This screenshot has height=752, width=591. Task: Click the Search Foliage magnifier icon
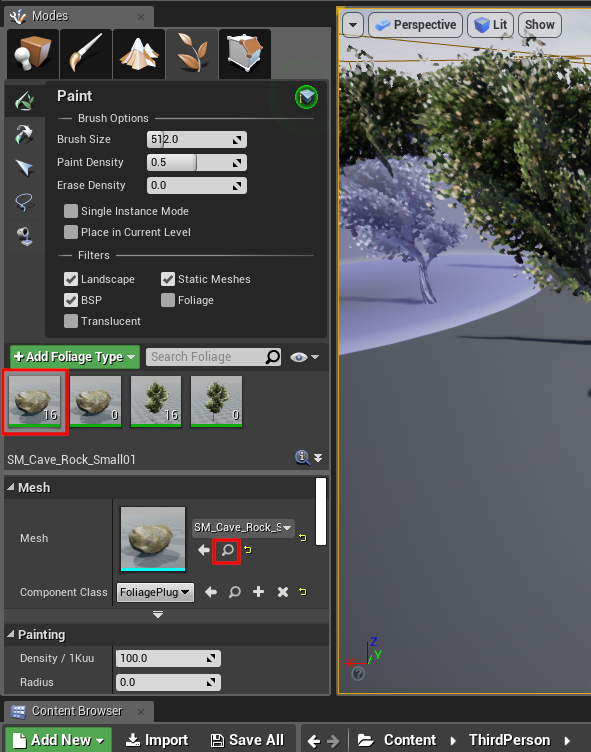(273, 357)
